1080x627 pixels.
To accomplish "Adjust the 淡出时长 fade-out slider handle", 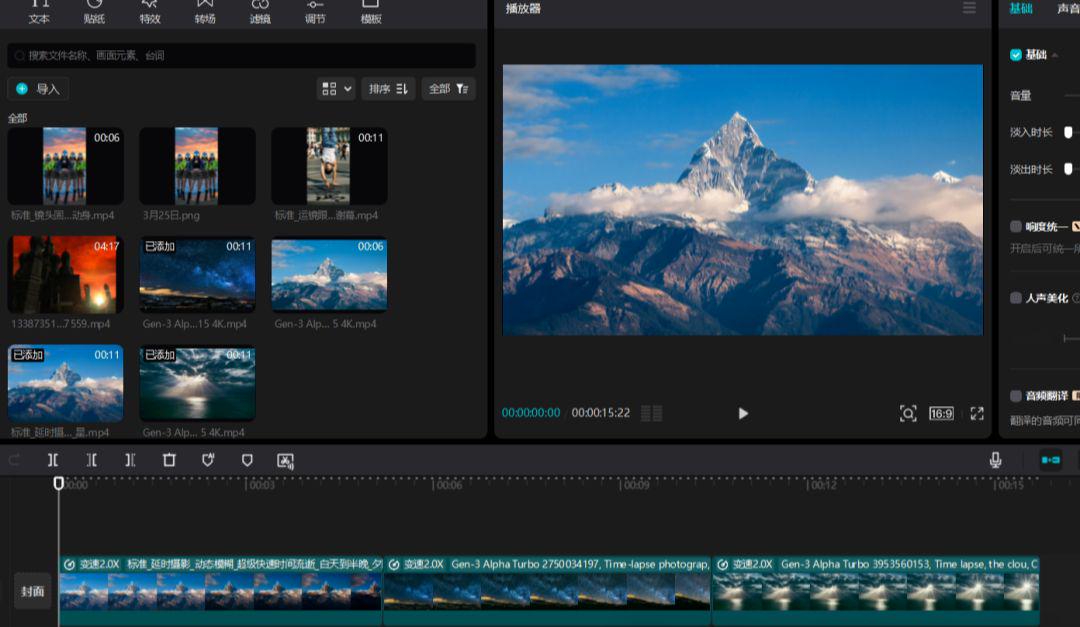I will point(1068,169).
